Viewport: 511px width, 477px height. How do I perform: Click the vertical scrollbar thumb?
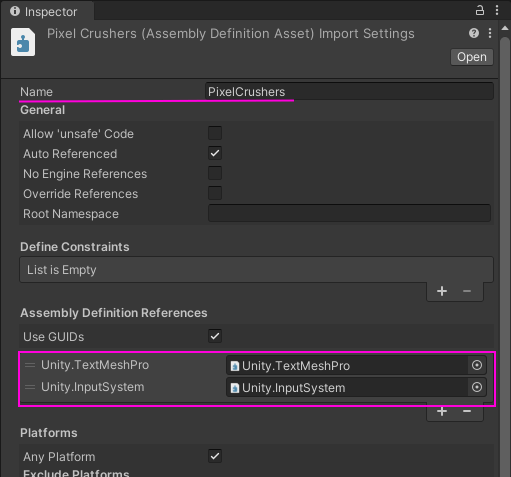(x=505, y=256)
